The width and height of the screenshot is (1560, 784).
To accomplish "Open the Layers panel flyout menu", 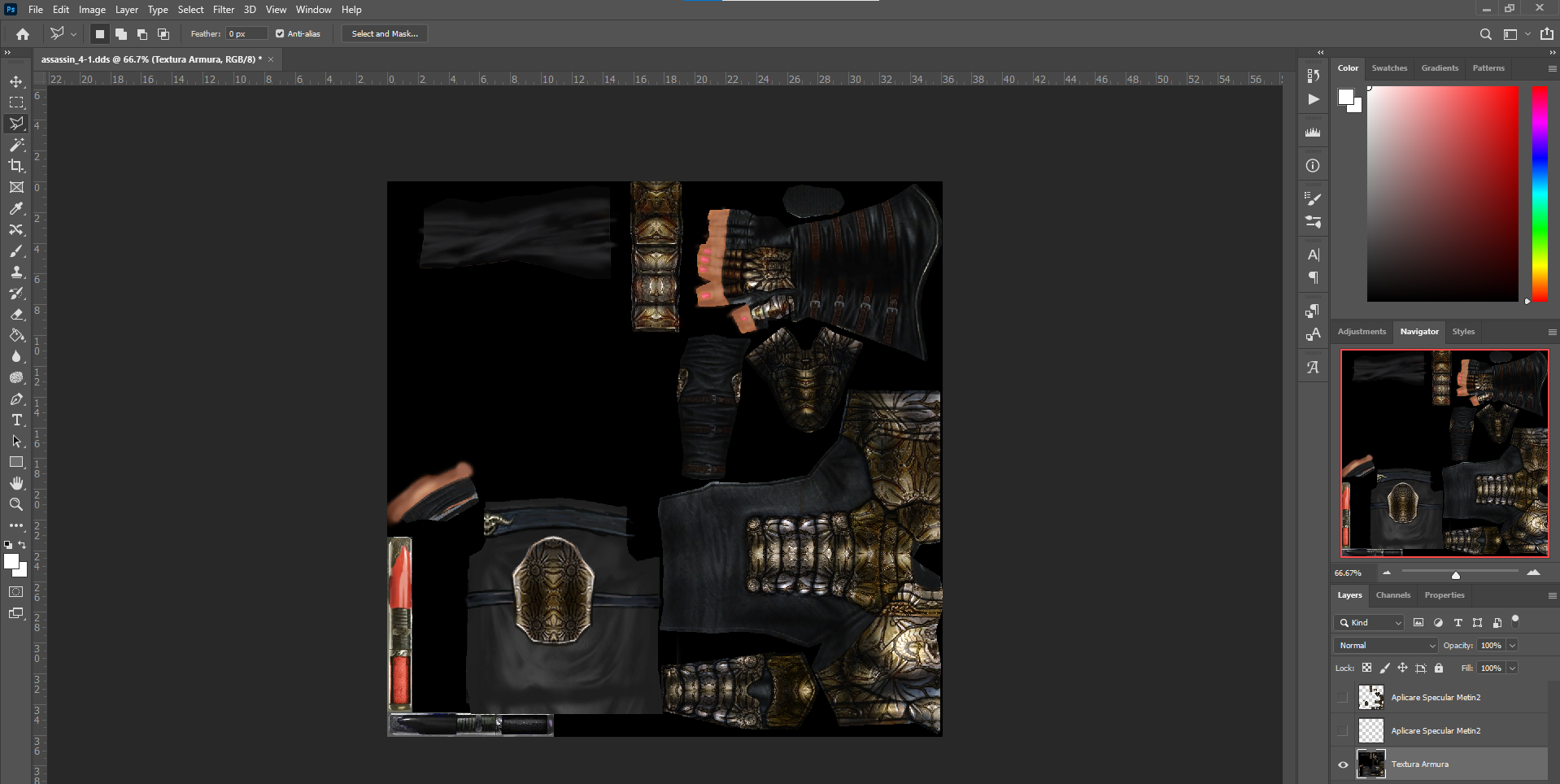I will 1552,596.
